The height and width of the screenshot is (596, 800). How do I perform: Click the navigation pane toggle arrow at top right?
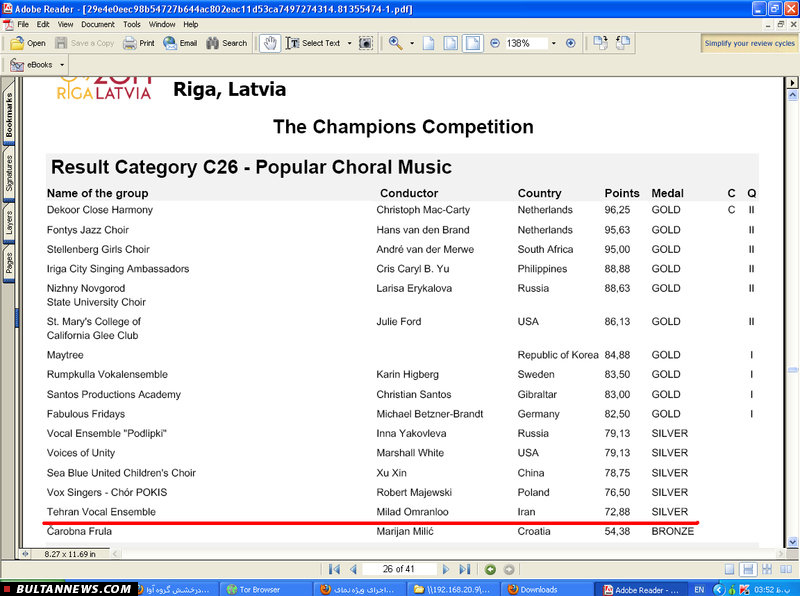tap(792, 83)
